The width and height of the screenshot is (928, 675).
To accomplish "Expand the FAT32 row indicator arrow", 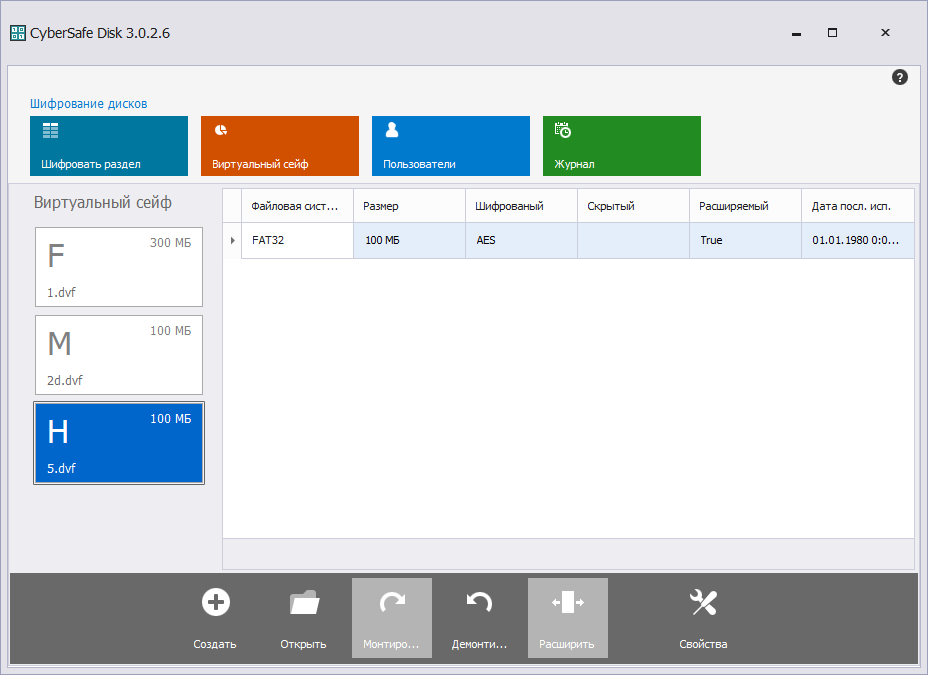I will point(232,241).
